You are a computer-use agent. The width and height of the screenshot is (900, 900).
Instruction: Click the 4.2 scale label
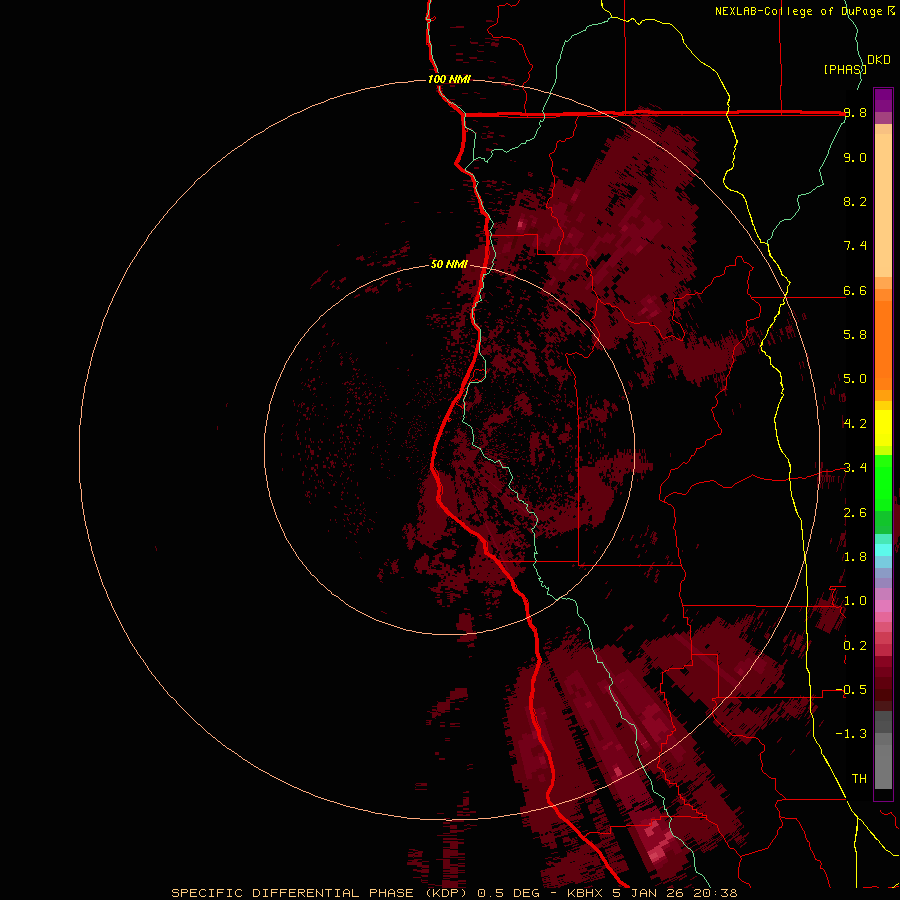pyautogui.click(x=855, y=424)
